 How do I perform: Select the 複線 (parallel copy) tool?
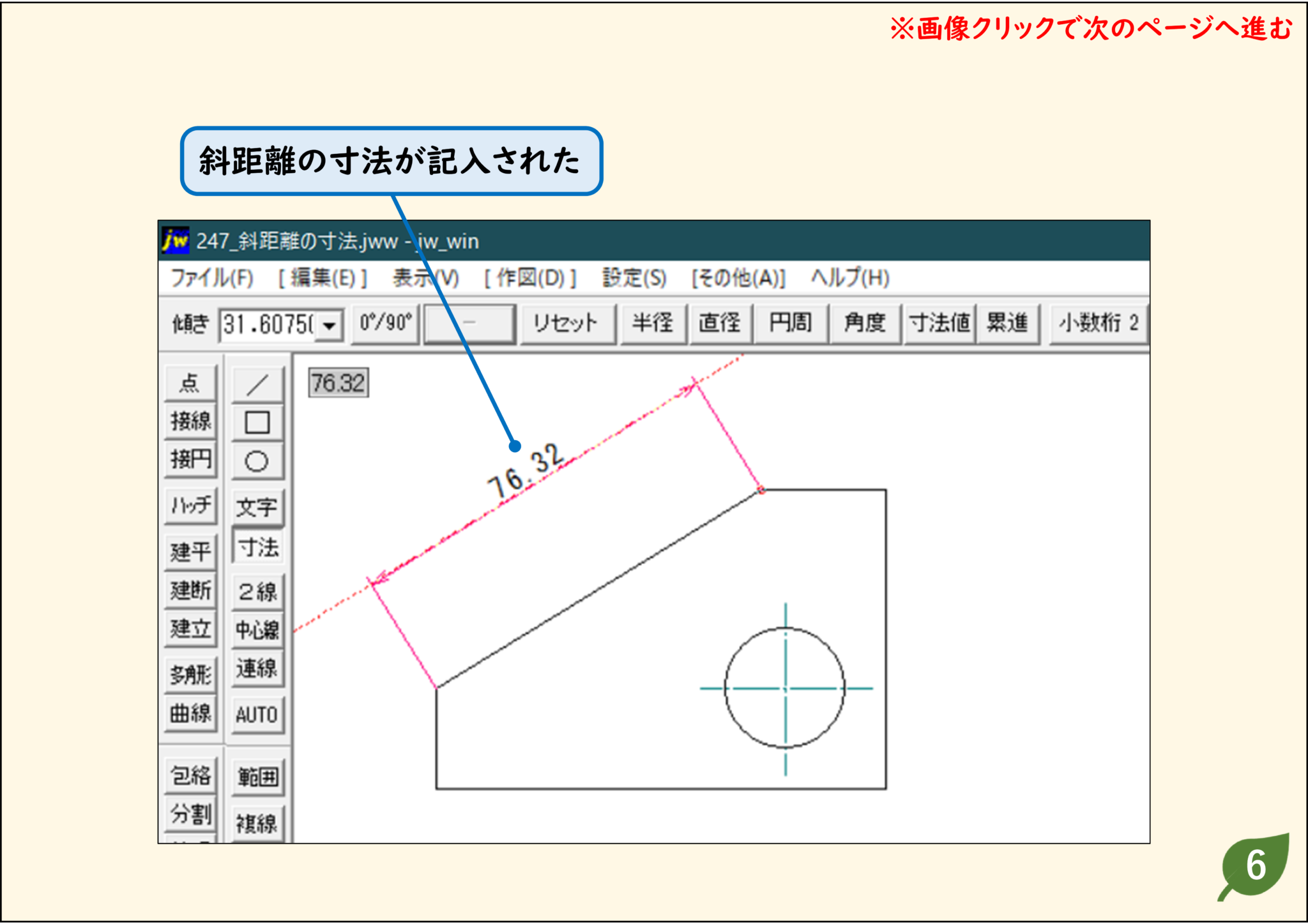[257, 823]
